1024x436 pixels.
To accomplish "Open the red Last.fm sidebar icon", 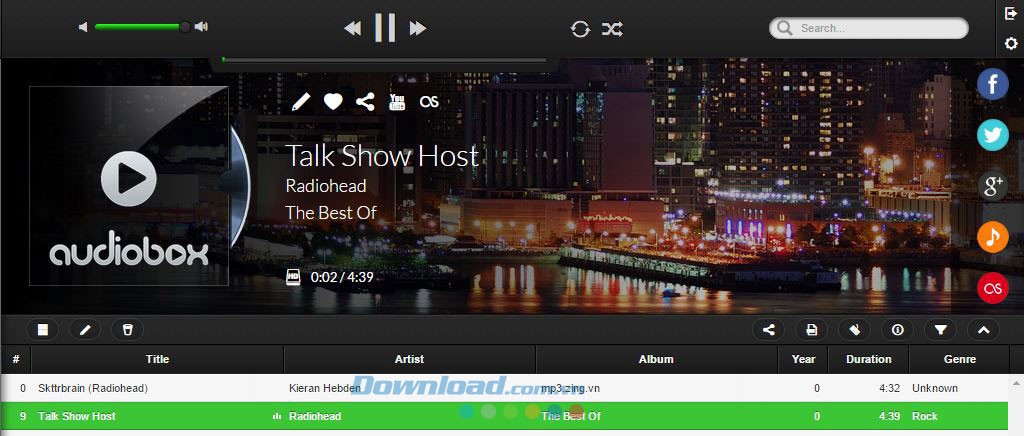I will coord(993,288).
